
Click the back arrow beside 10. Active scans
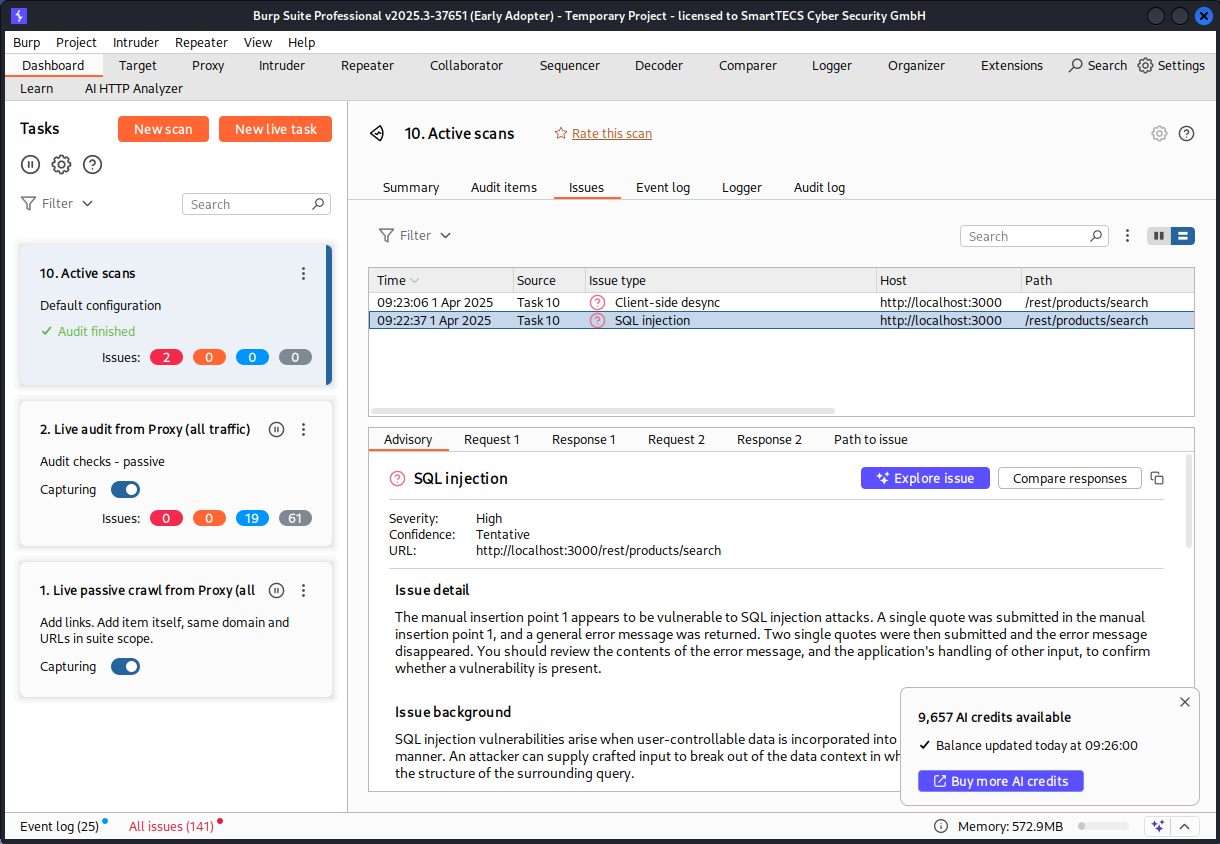(x=377, y=133)
